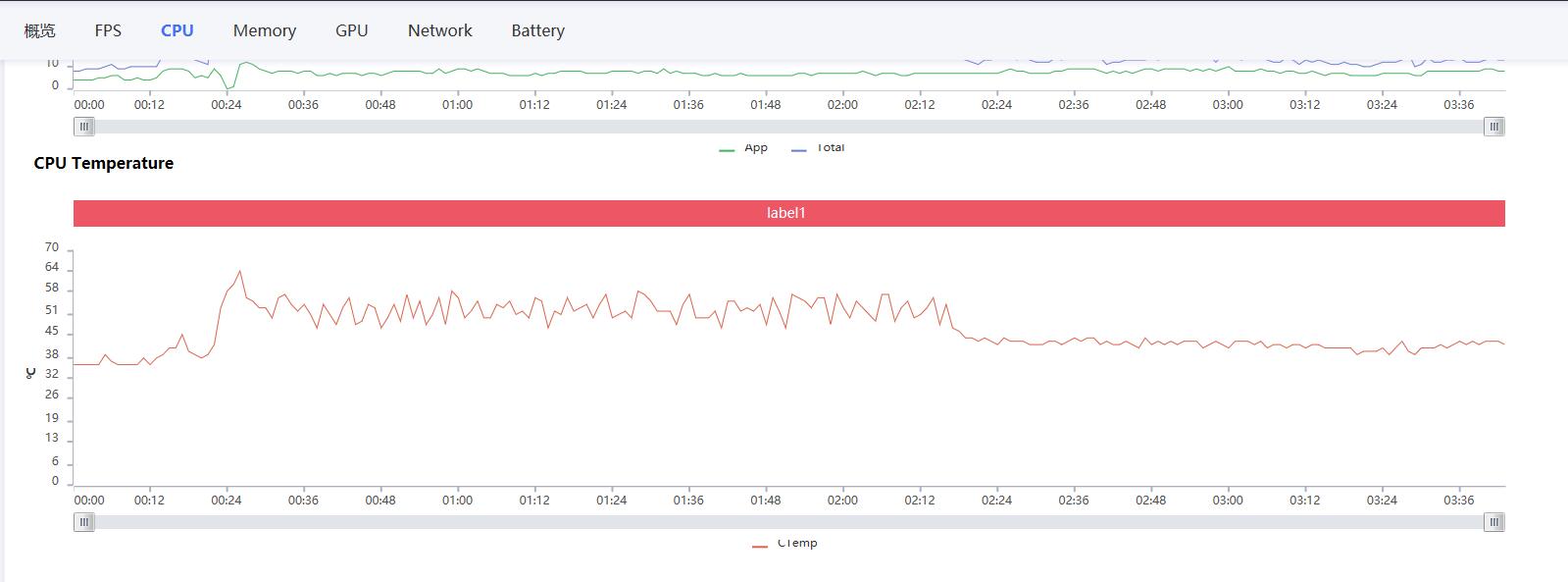Click the temperature peak near 00:24
The height and width of the screenshot is (582, 1568).
pyautogui.click(x=239, y=271)
